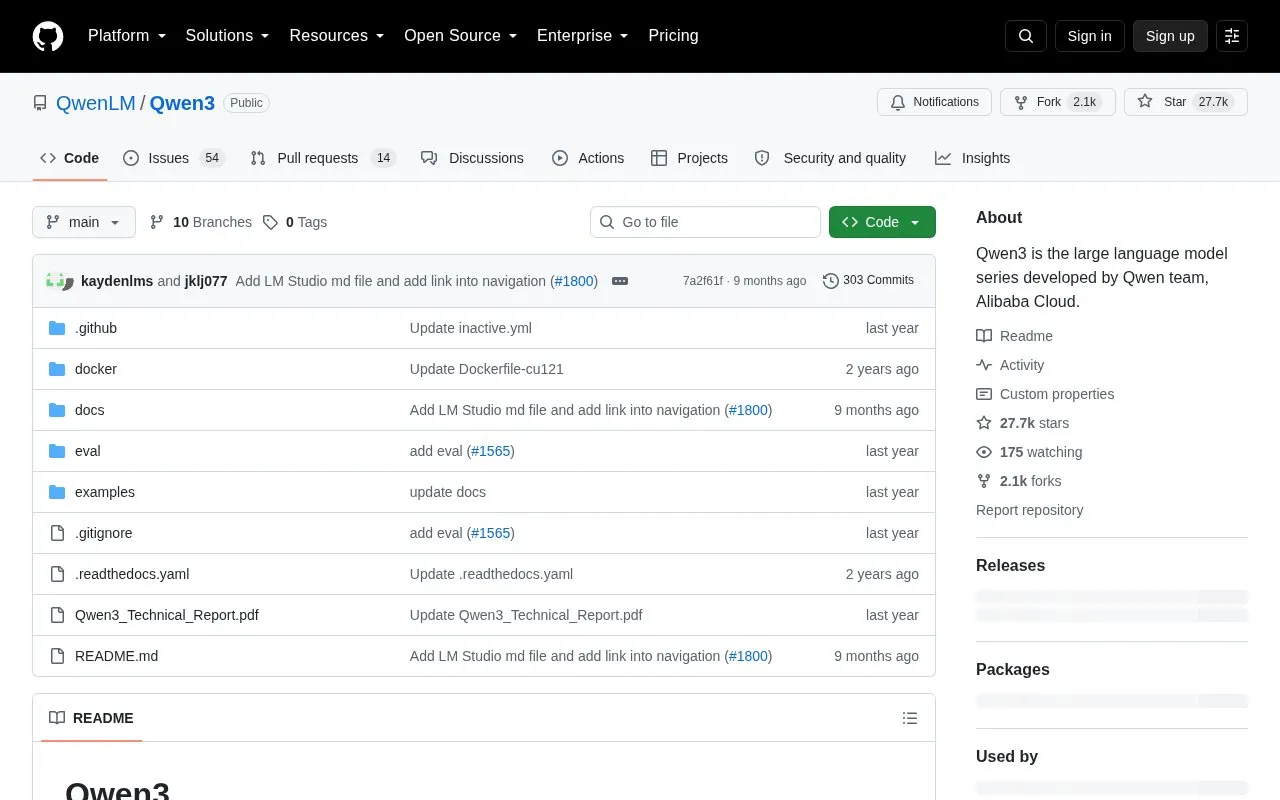The height and width of the screenshot is (800, 1280).
Task: Open the Projects tab
Action: 689,158
